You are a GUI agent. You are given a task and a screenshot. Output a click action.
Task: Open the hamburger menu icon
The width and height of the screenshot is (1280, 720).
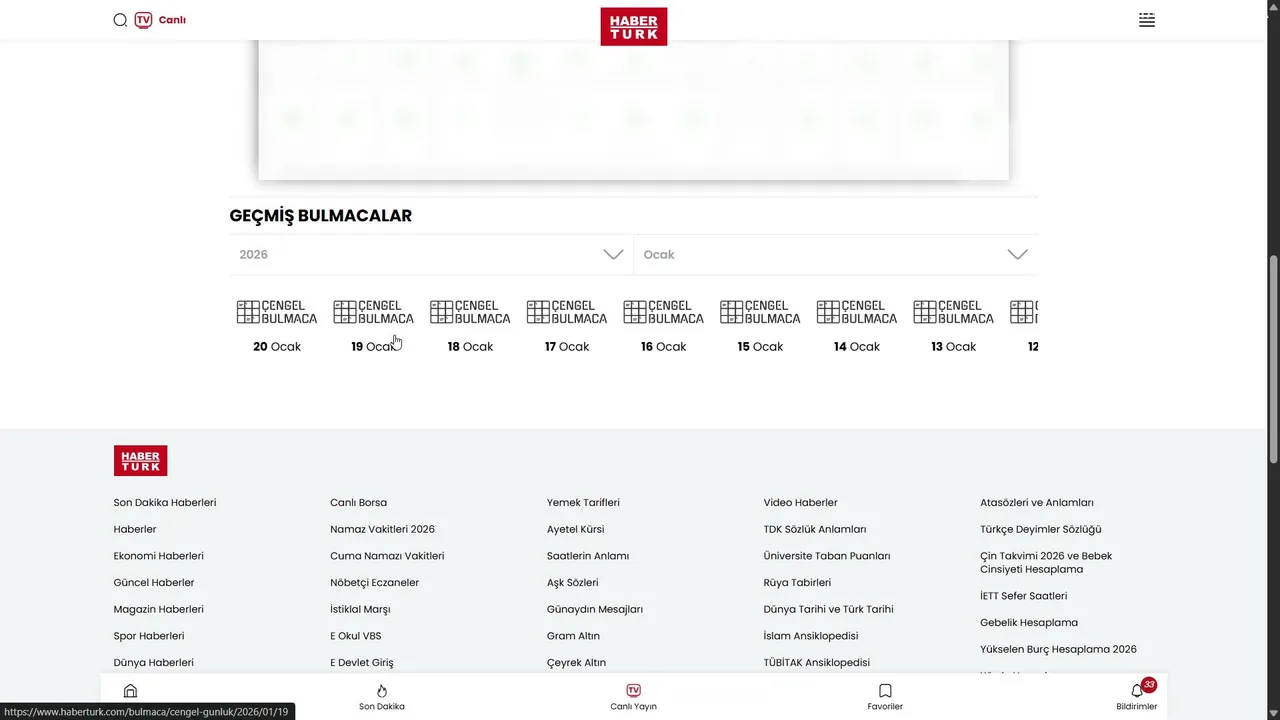(x=1147, y=20)
